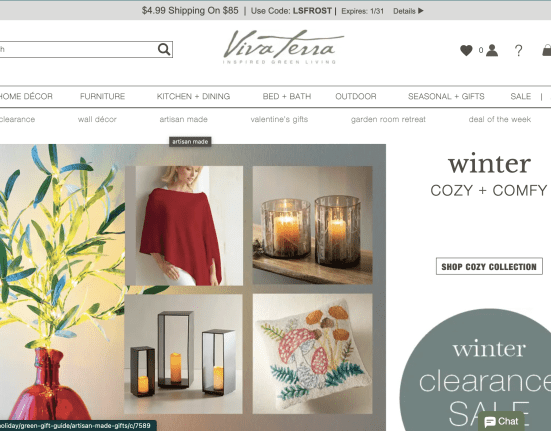Open the account profile icon
This screenshot has width=551, height=431.
point(492,50)
